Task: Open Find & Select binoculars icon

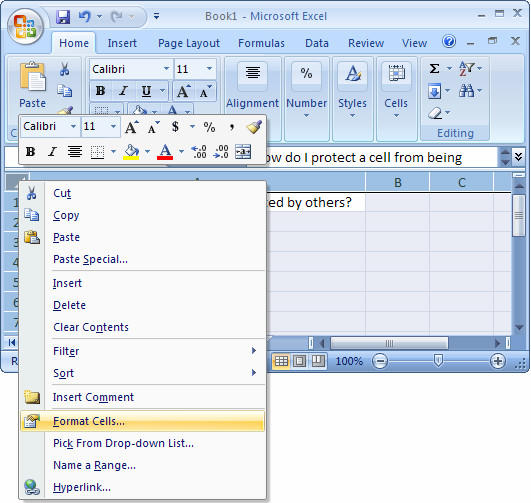Action: 466,90
